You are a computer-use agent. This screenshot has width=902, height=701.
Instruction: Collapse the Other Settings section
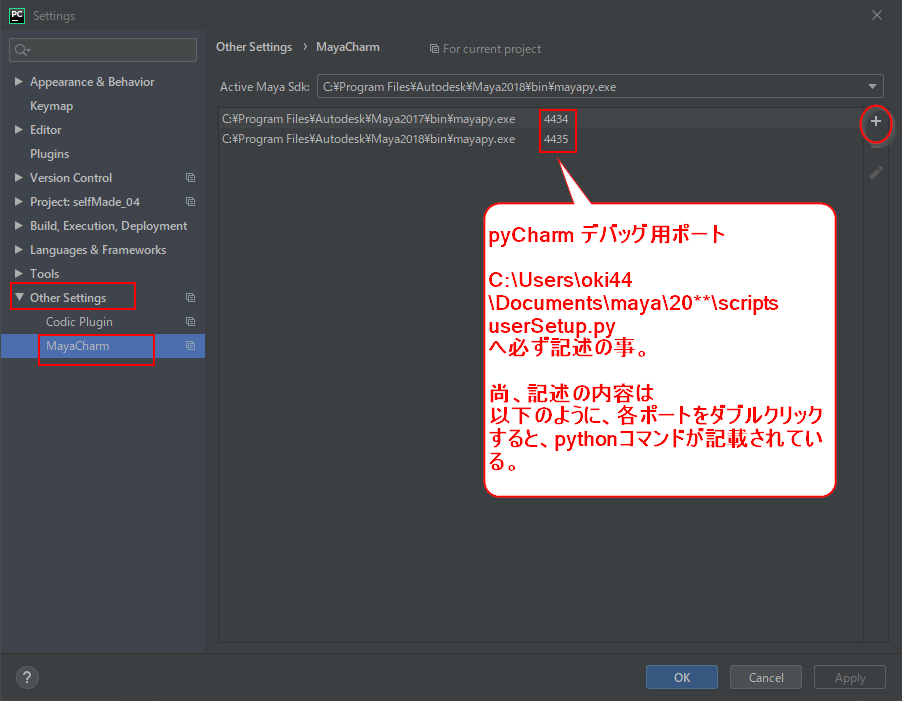(17, 297)
